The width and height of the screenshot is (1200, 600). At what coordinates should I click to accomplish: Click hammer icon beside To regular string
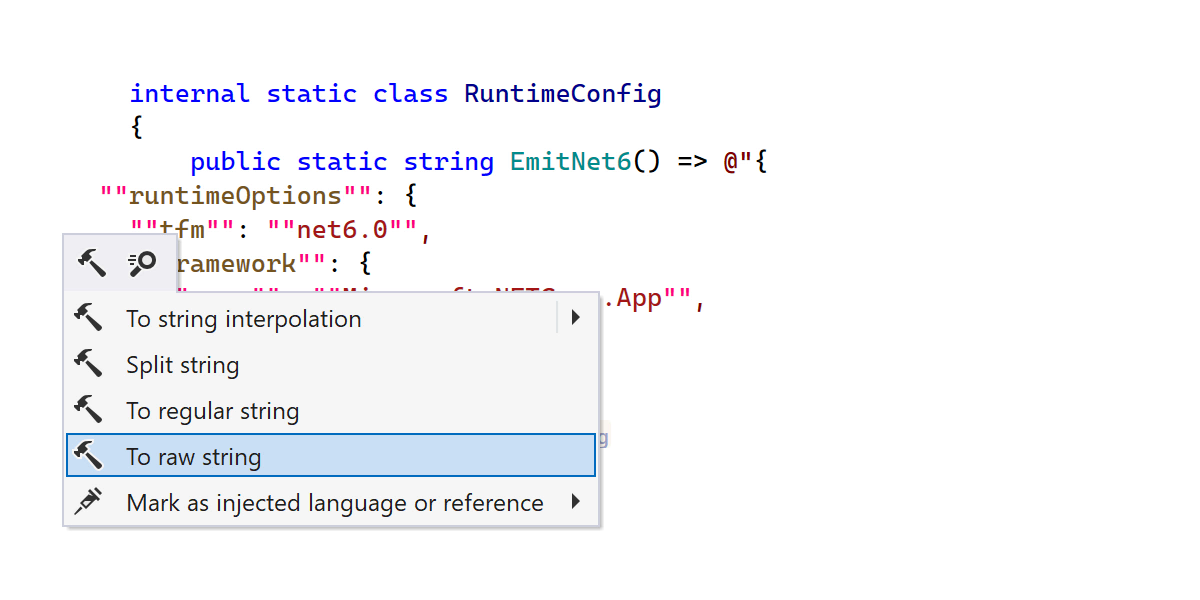[x=89, y=411]
